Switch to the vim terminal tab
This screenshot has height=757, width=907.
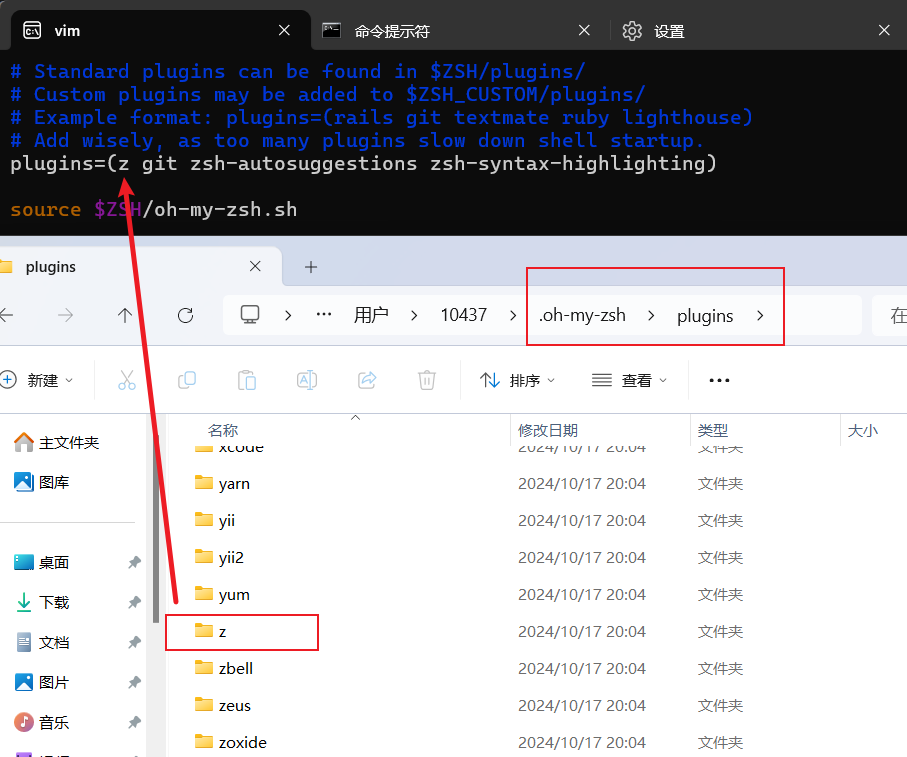pyautogui.click(x=161, y=30)
